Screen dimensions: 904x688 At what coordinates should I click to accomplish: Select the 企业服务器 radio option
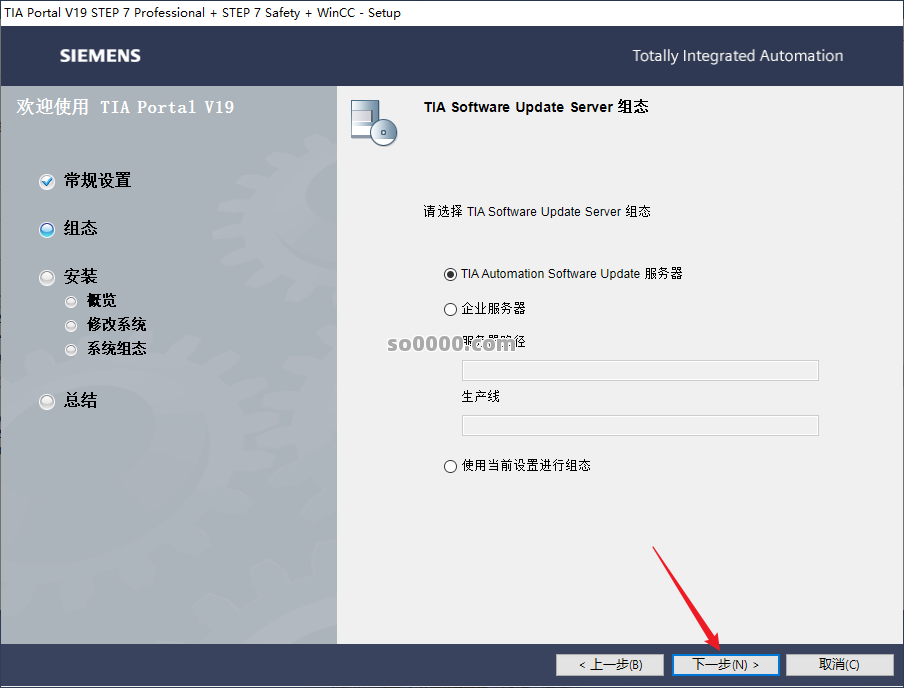[x=450, y=310]
